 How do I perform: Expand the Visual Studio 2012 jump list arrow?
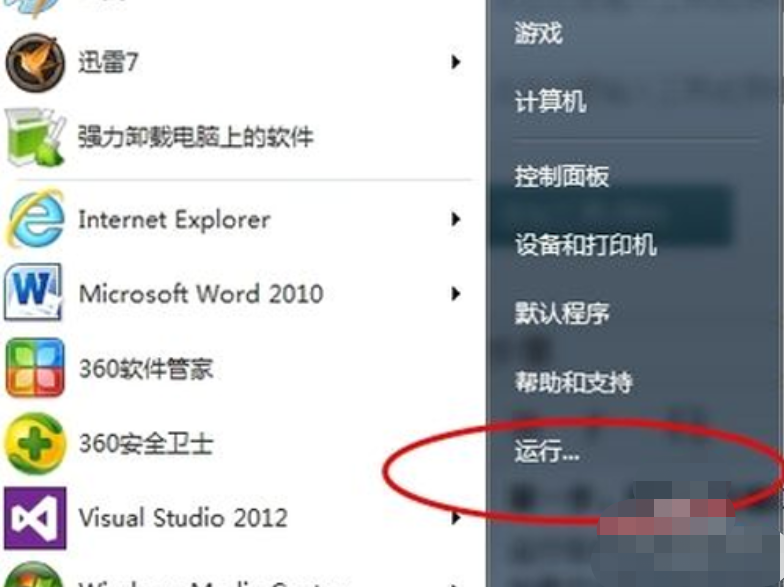click(455, 518)
